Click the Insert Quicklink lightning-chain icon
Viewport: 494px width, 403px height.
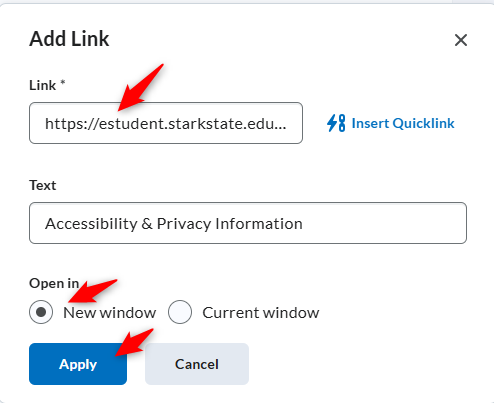(x=336, y=123)
